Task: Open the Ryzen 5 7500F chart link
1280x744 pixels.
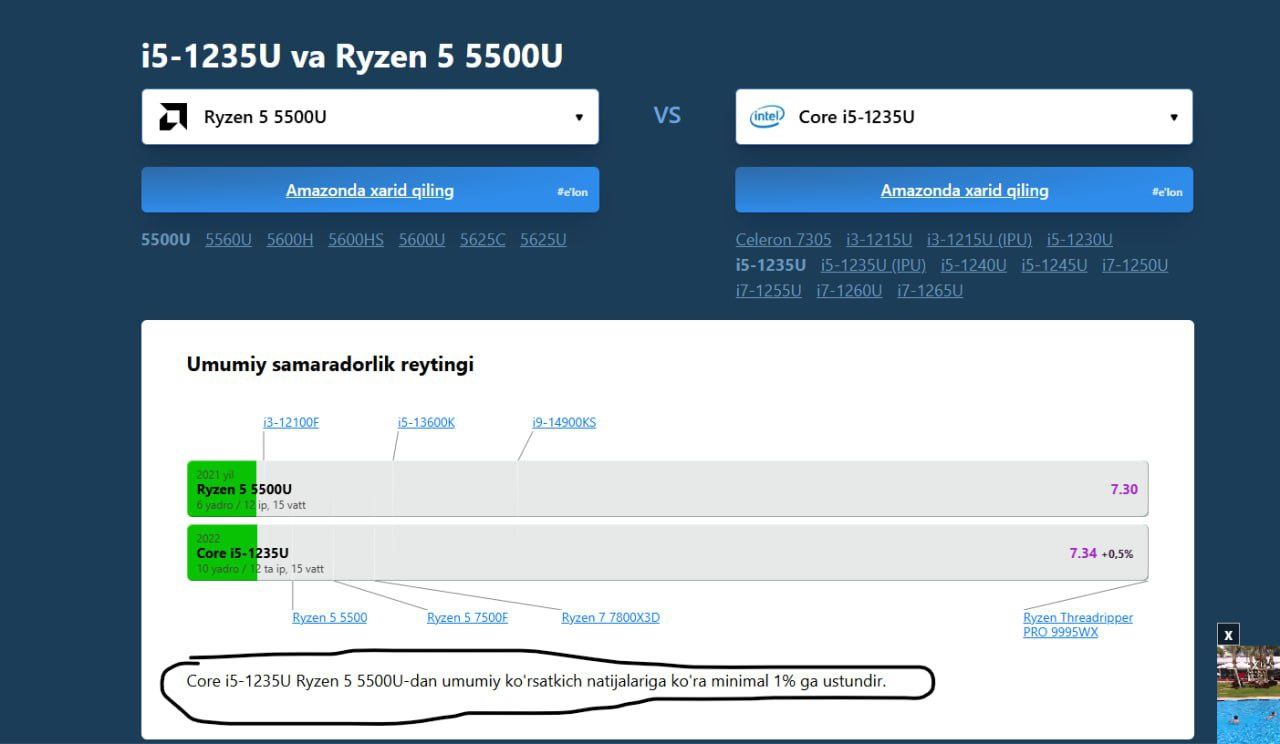Action: coord(467,617)
